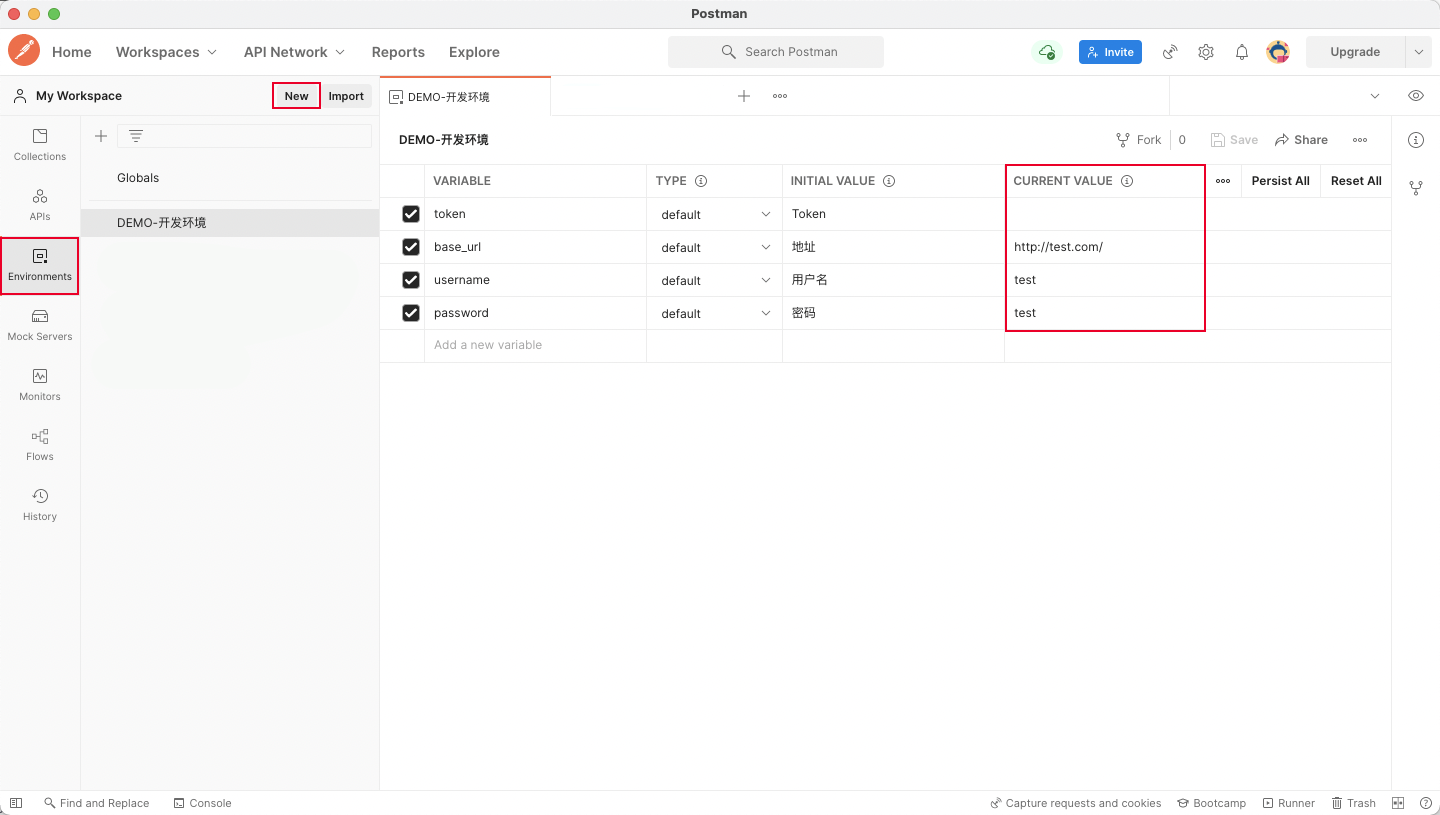Open the environment info icon on right sidebar
The width and height of the screenshot is (1440, 815).
[1416, 140]
